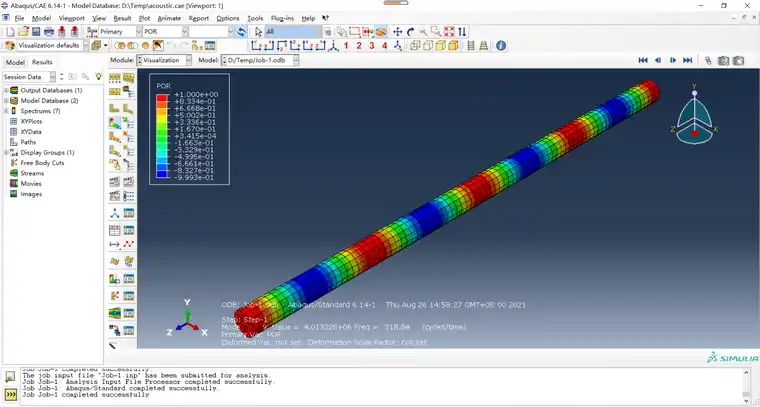The image size is (760, 407).
Task: Apply the Iso view icon
Action: click(x=334, y=46)
